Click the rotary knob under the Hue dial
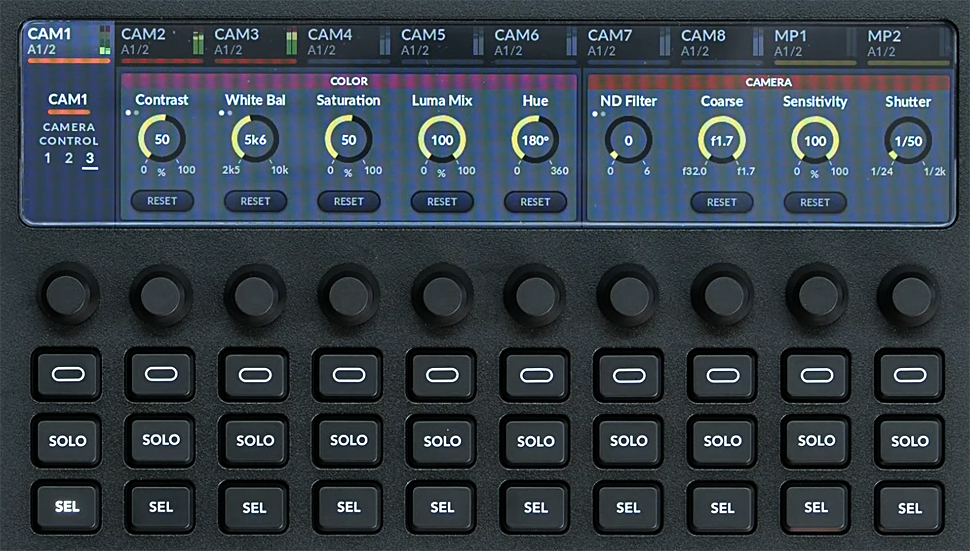 [x=535, y=297]
